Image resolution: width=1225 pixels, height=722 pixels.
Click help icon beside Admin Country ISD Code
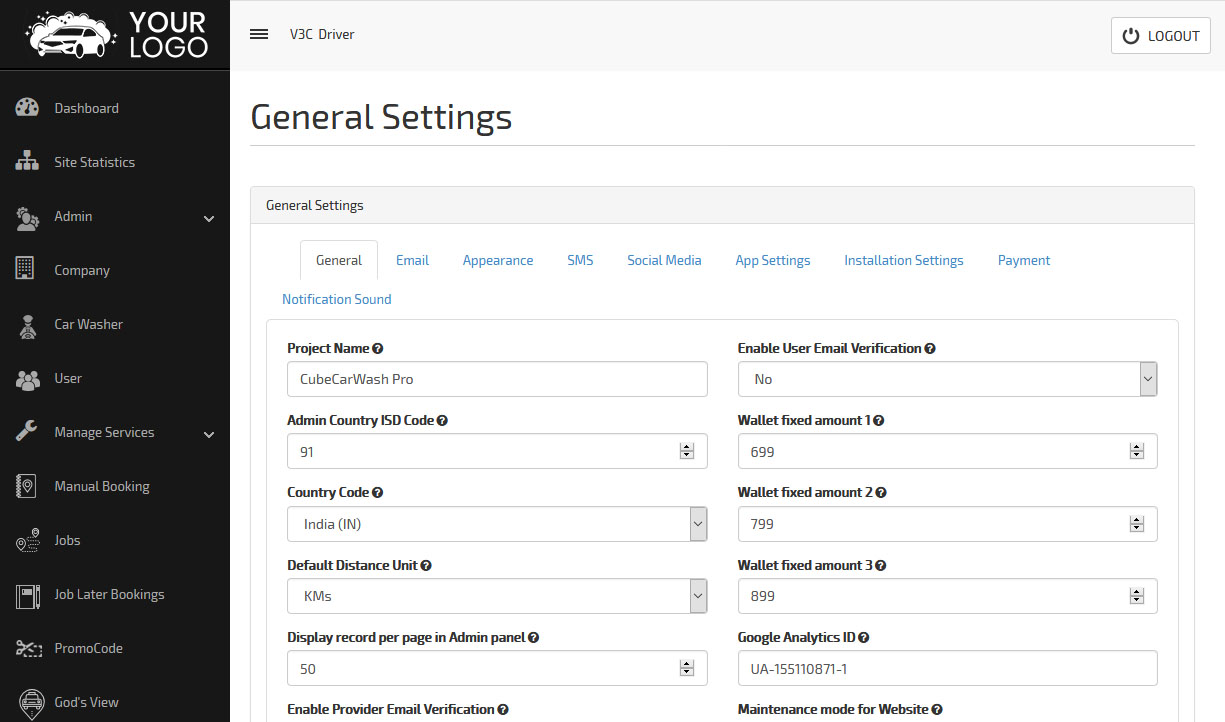(x=442, y=421)
